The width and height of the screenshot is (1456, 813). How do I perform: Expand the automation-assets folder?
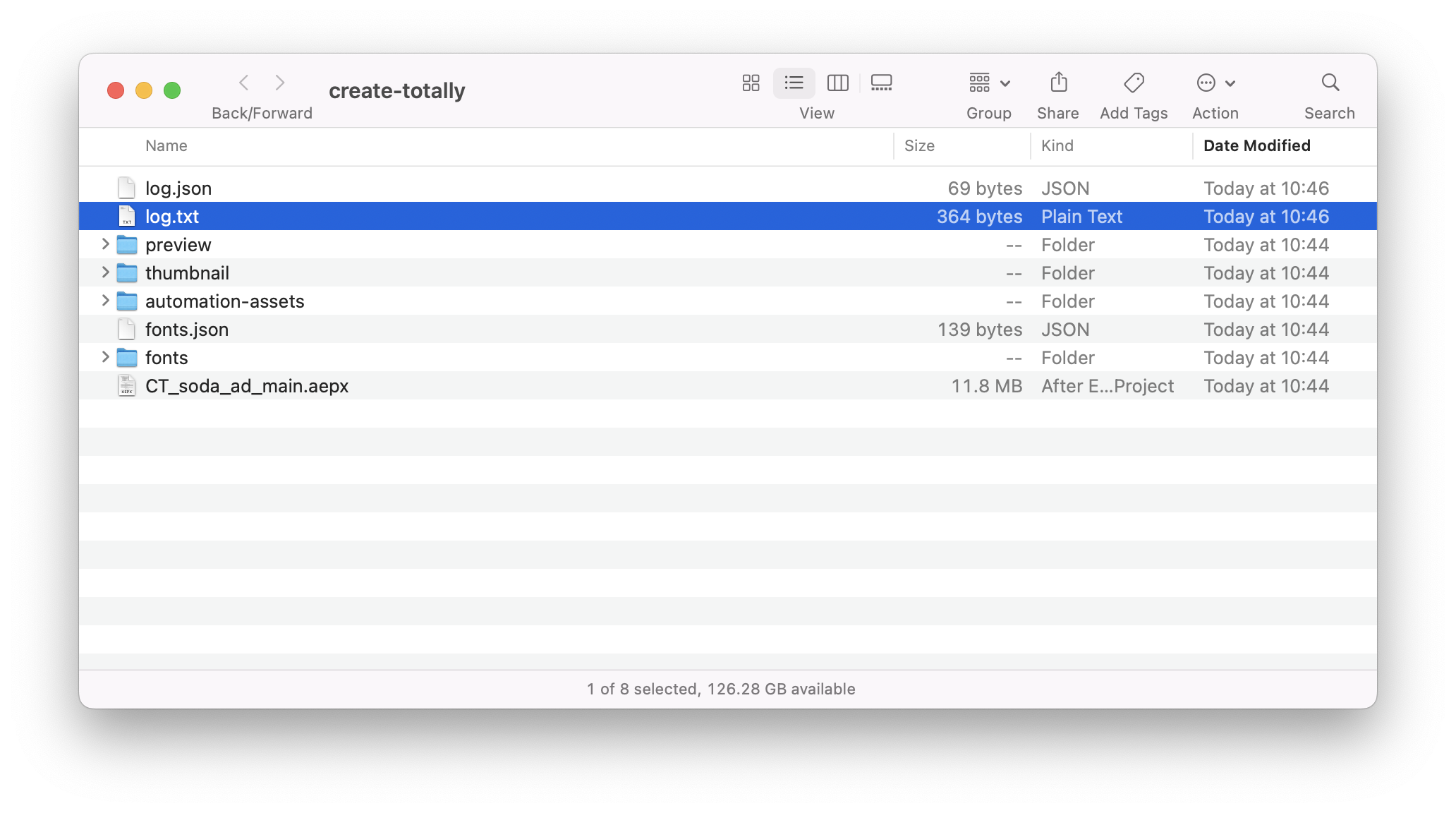point(105,301)
